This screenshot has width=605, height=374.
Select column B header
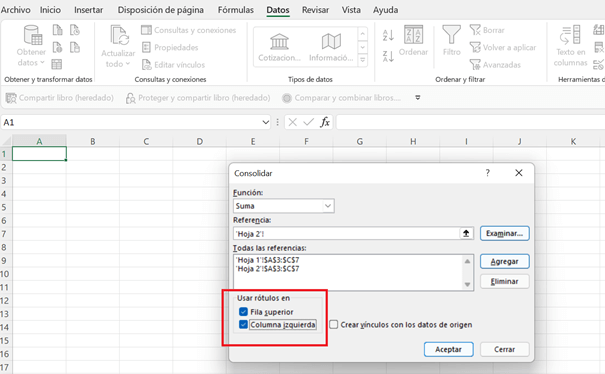click(93, 142)
